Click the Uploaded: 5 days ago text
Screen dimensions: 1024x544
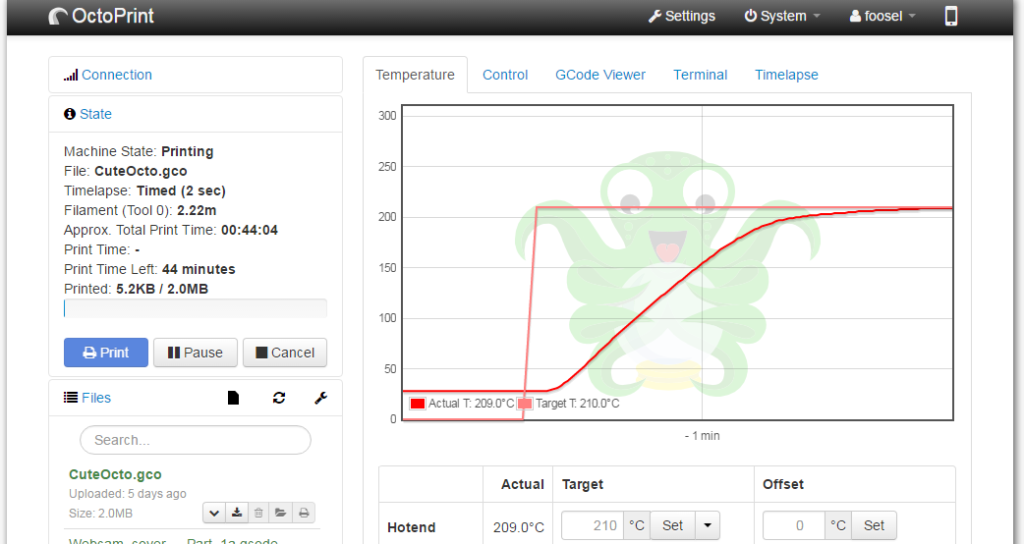click(x=127, y=494)
